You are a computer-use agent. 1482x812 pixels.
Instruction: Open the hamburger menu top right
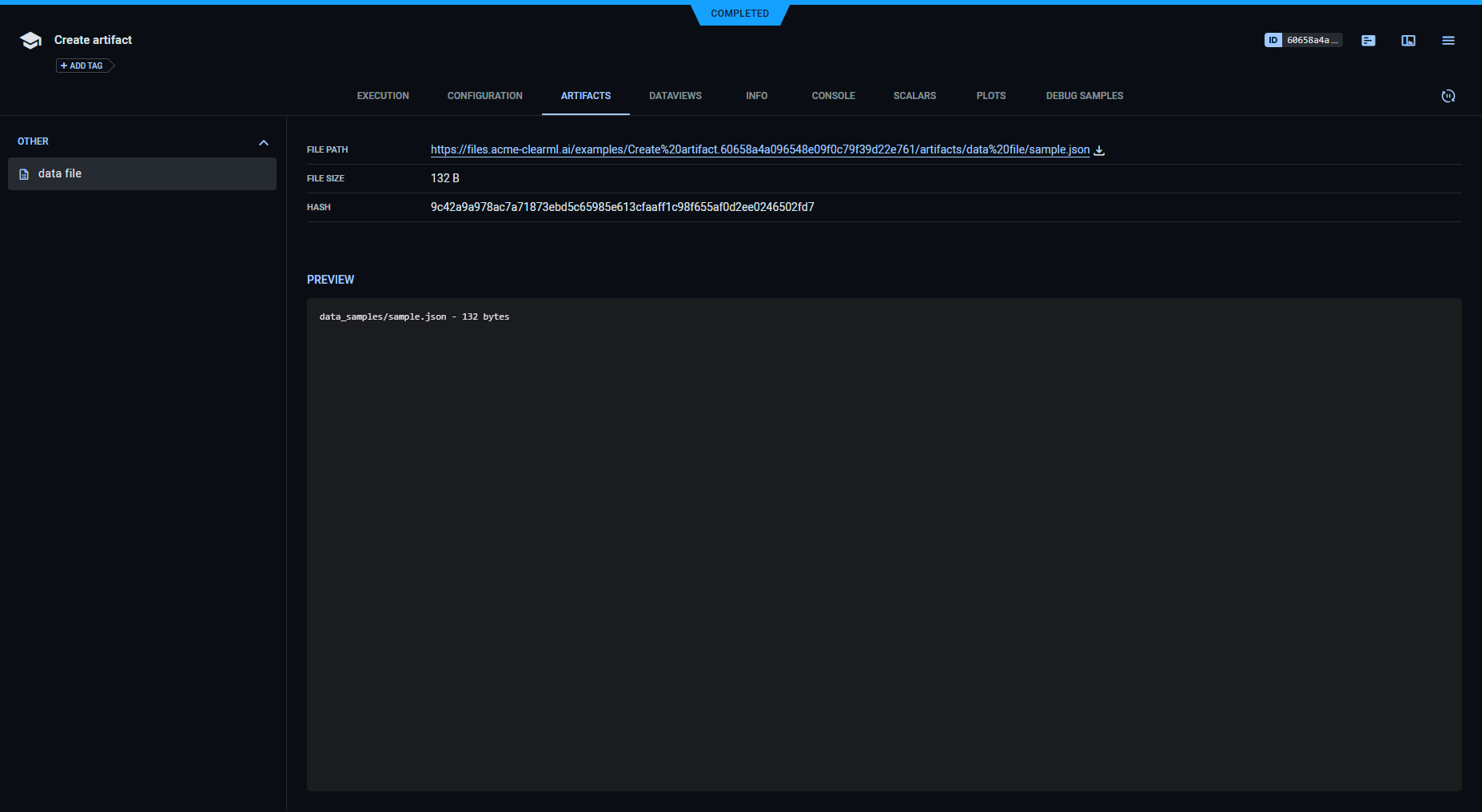point(1448,40)
